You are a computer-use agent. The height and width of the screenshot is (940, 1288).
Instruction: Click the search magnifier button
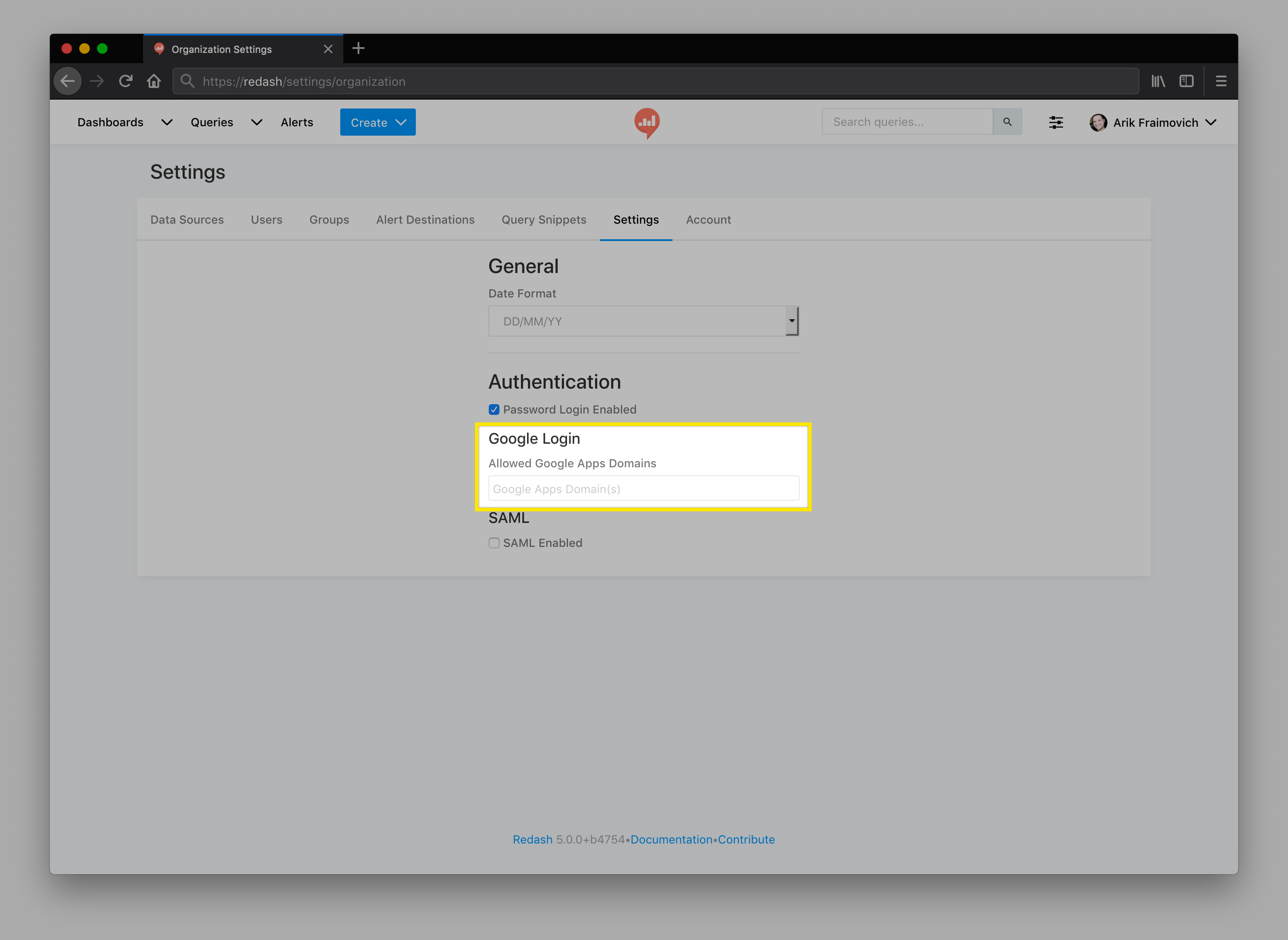click(1007, 122)
